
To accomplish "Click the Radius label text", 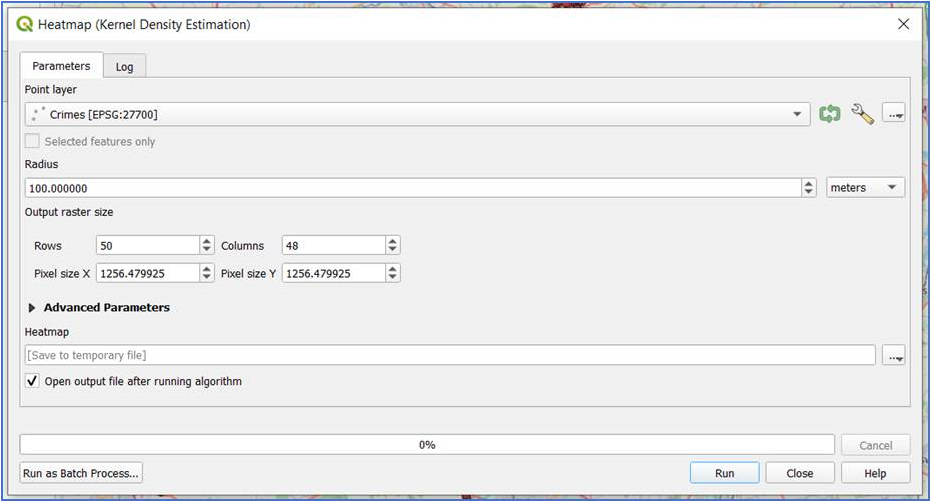I will point(42,164).
